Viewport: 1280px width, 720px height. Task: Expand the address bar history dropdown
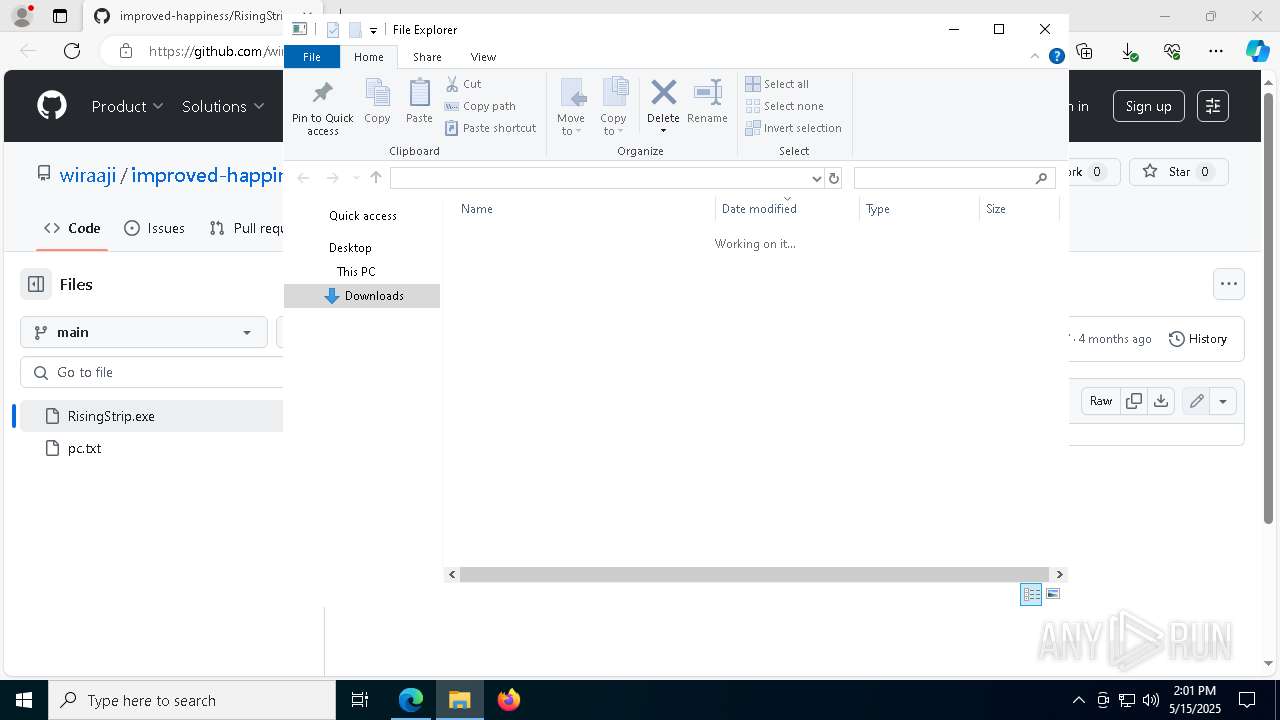816,178
